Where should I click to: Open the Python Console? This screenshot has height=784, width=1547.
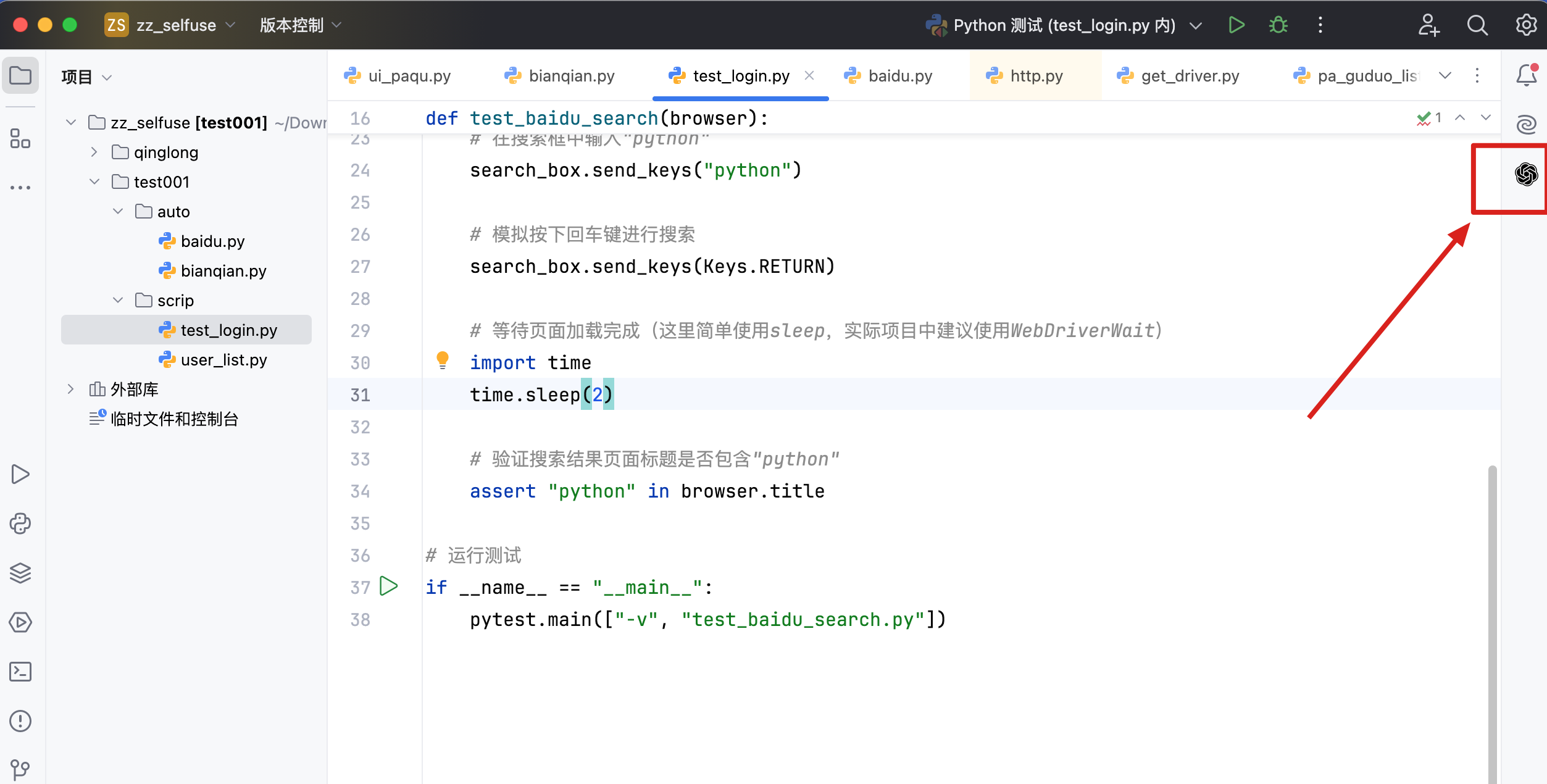[x=20, y=523]
